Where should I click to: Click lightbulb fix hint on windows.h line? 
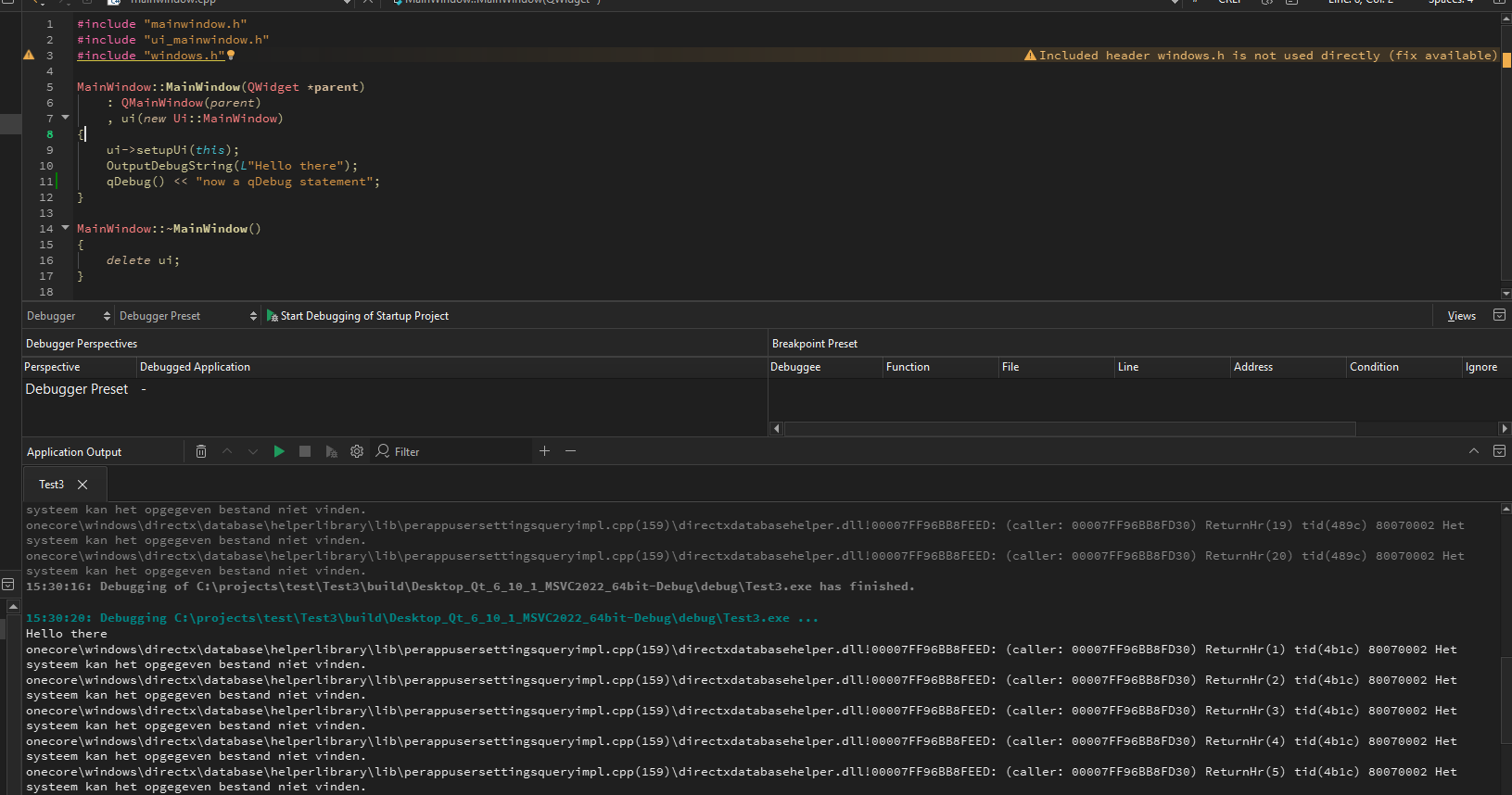(x=231, y=56)
